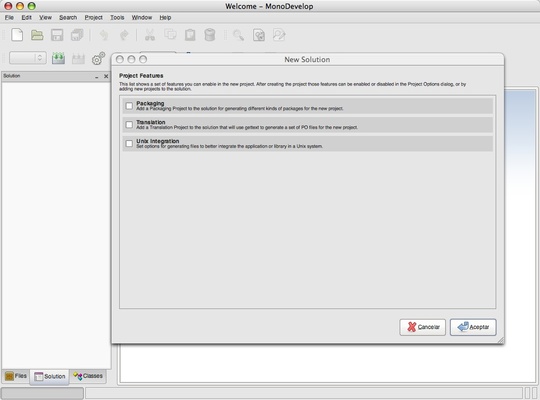Click the Paste clipboard icon
Screen dimensions: 540x400
pos(190,35)
